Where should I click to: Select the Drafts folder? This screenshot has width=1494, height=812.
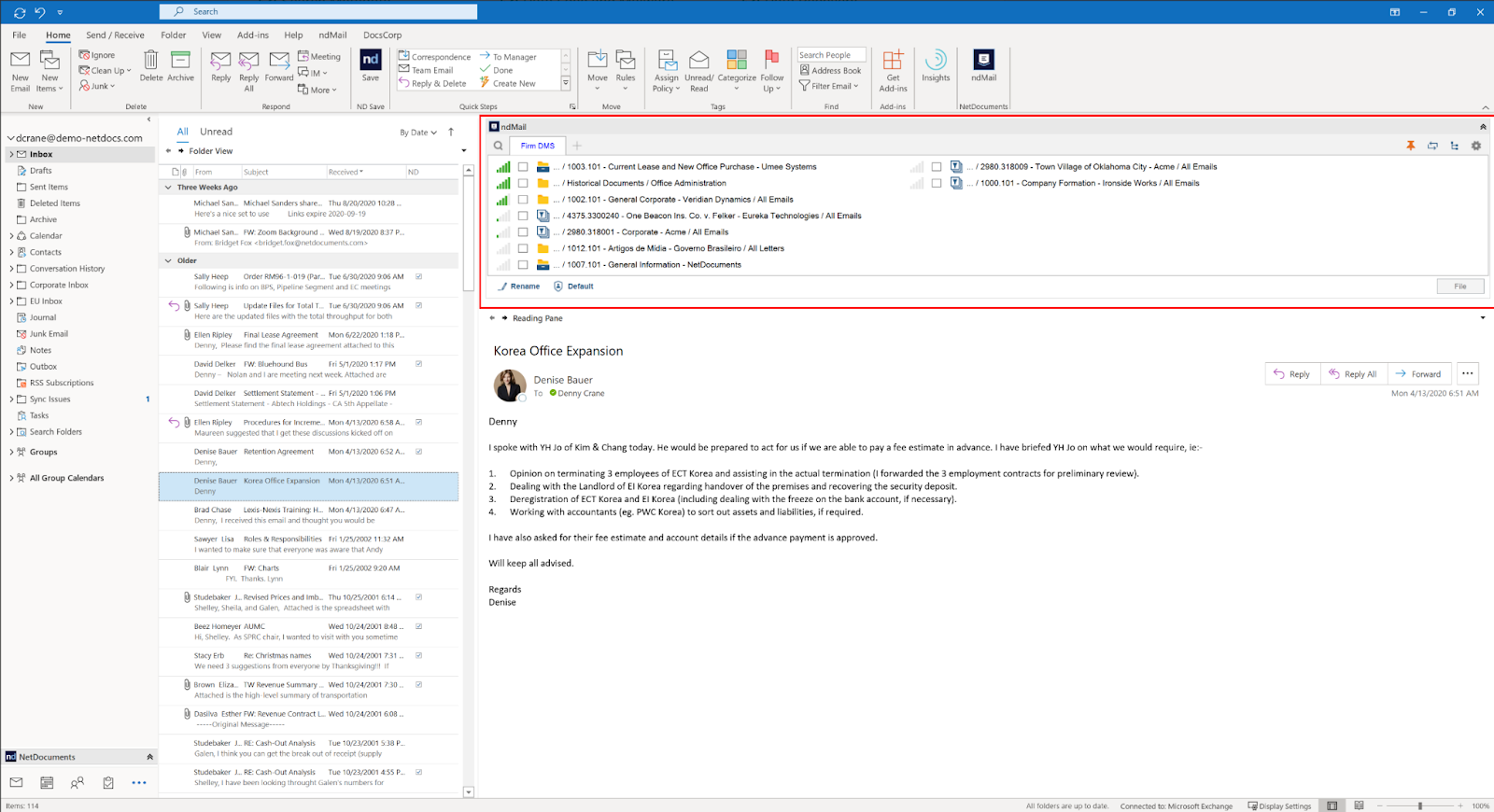40,171
